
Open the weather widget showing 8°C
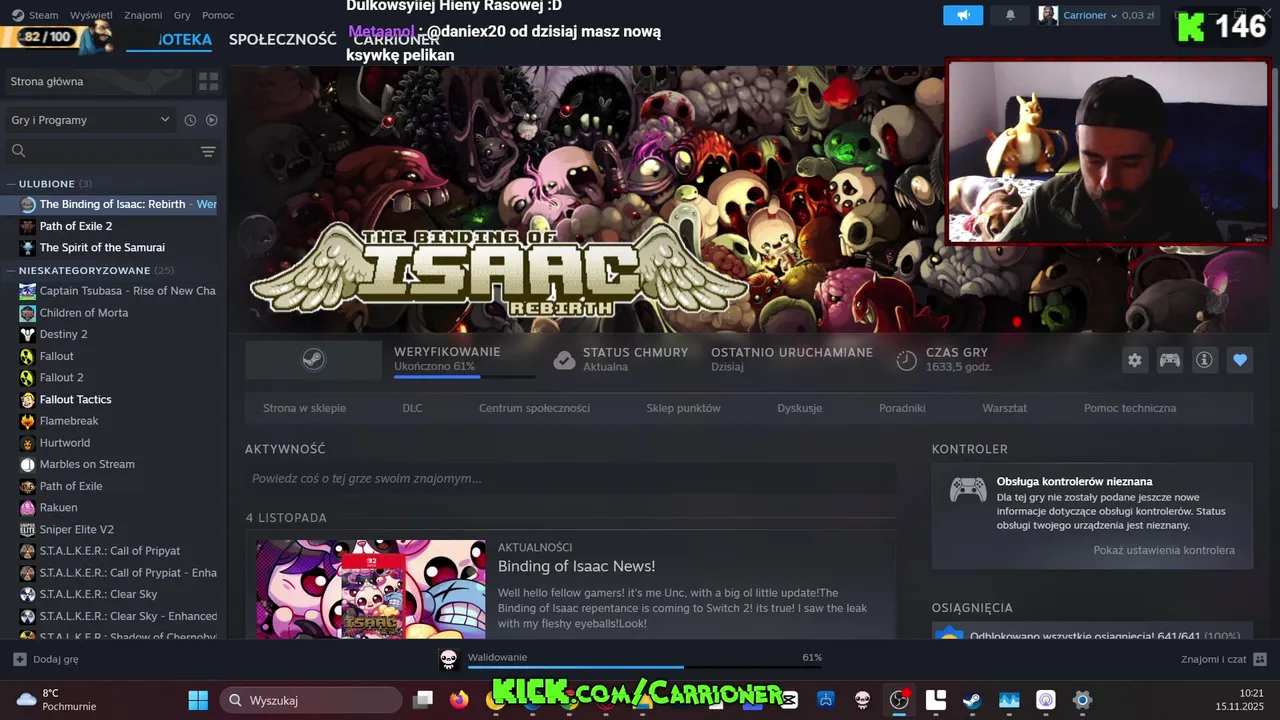coord(56,700)
